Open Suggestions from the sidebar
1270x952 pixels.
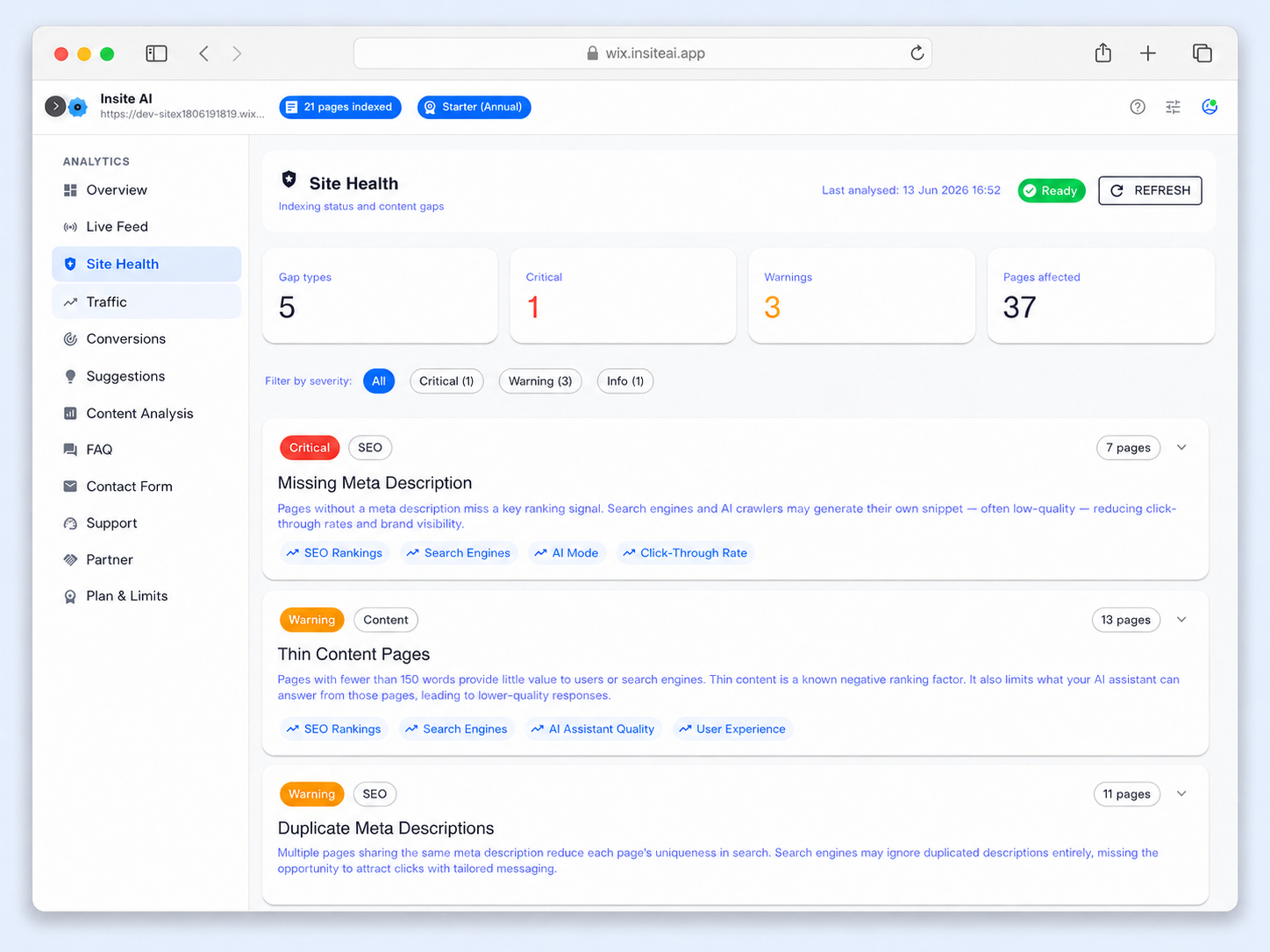pyautogui.click(x=146, y=376)
